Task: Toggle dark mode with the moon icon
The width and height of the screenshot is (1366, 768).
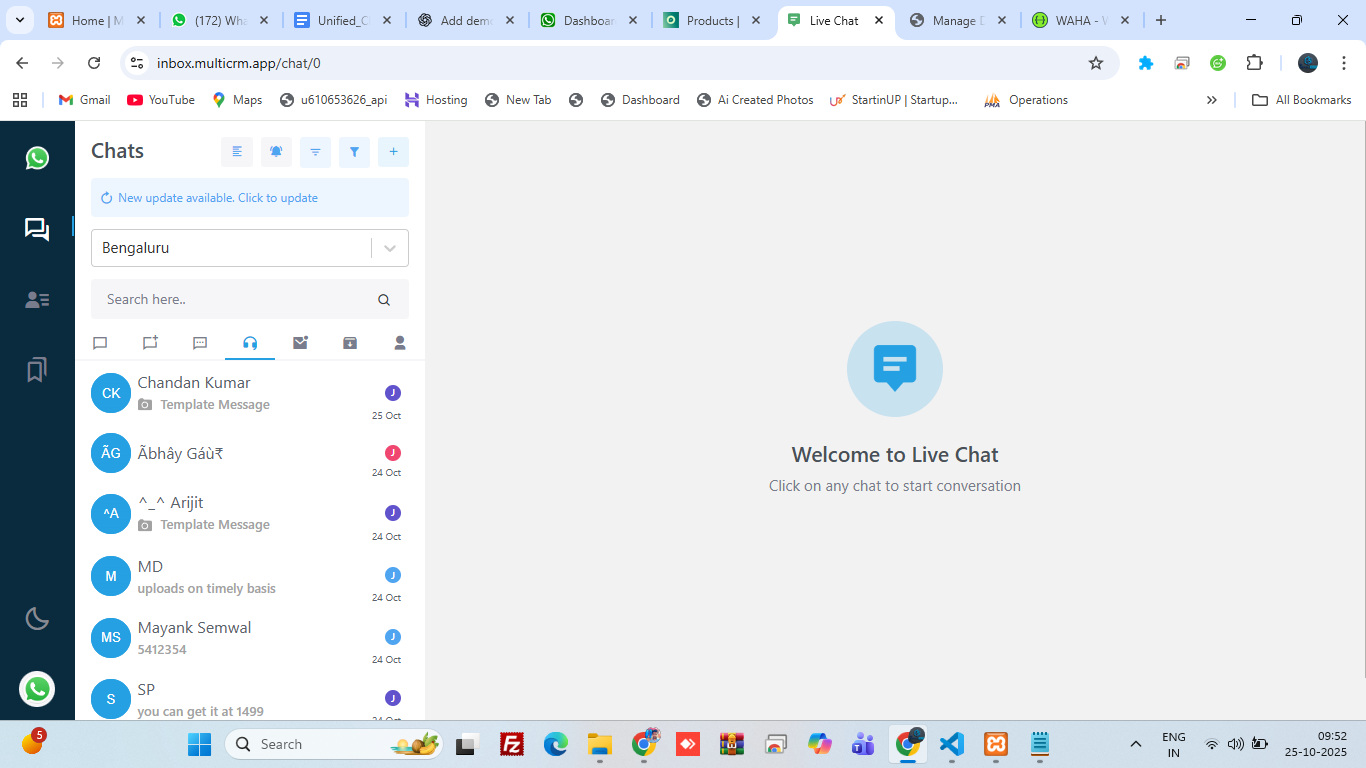Action: pos(37,618)
